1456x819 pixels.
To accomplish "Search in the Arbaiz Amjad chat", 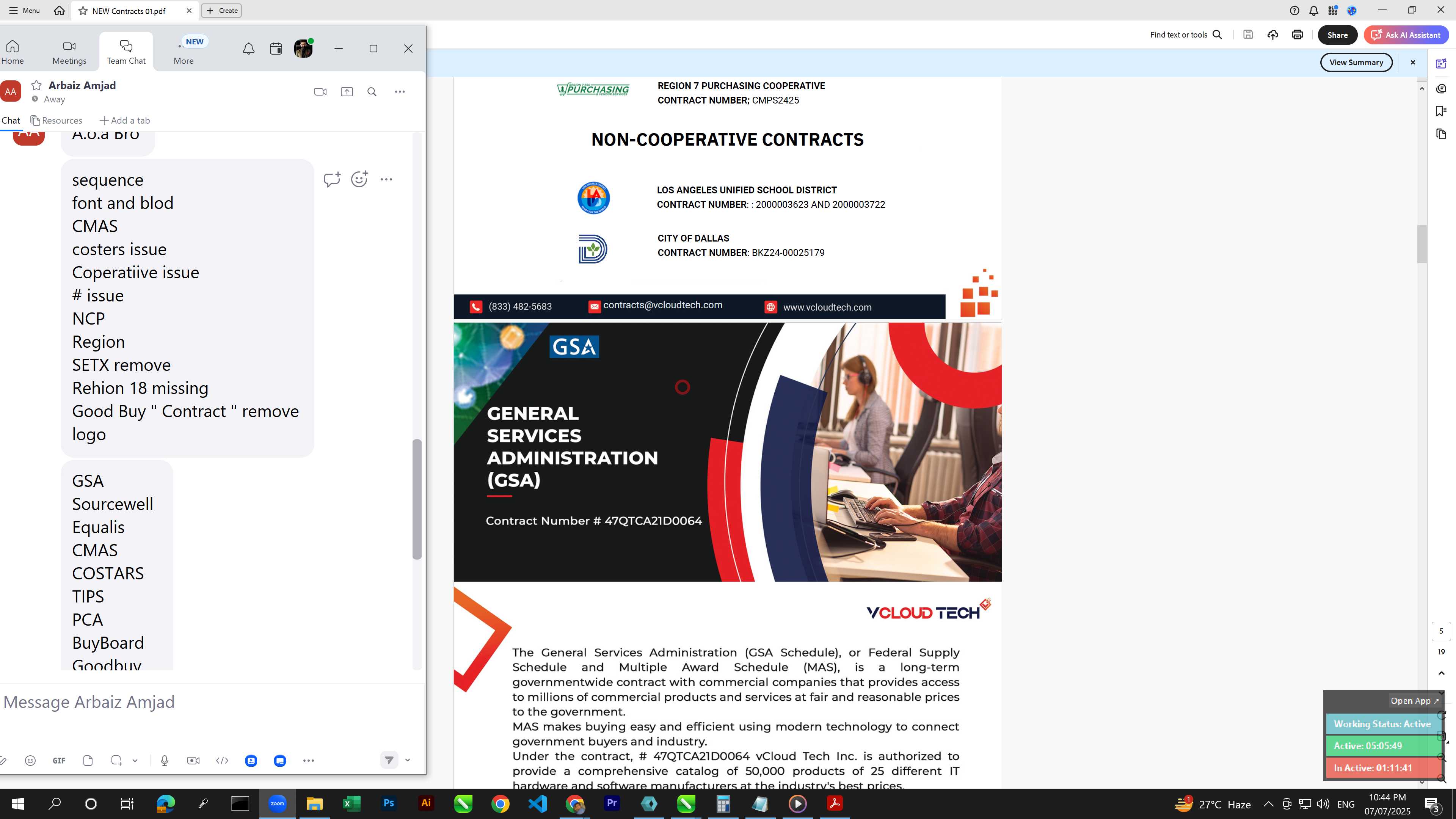I will [372, 91].
